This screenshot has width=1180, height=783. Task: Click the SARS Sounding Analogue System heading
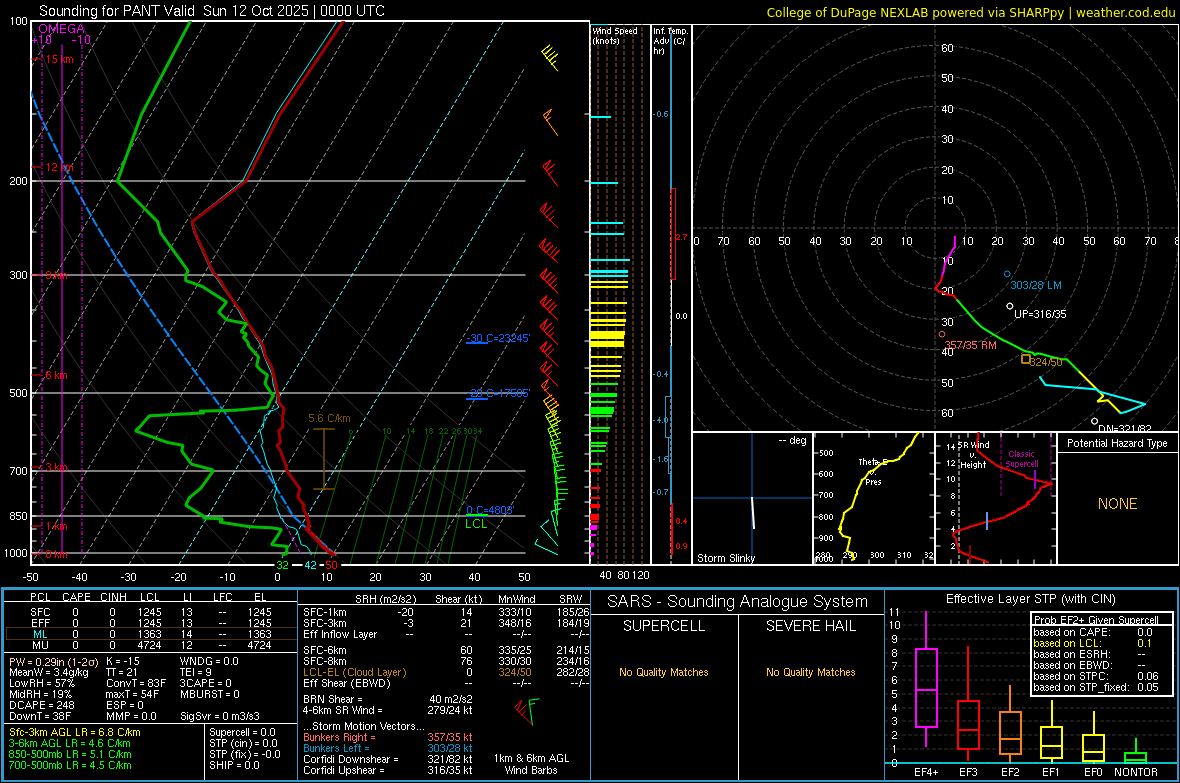click(738, 602)
